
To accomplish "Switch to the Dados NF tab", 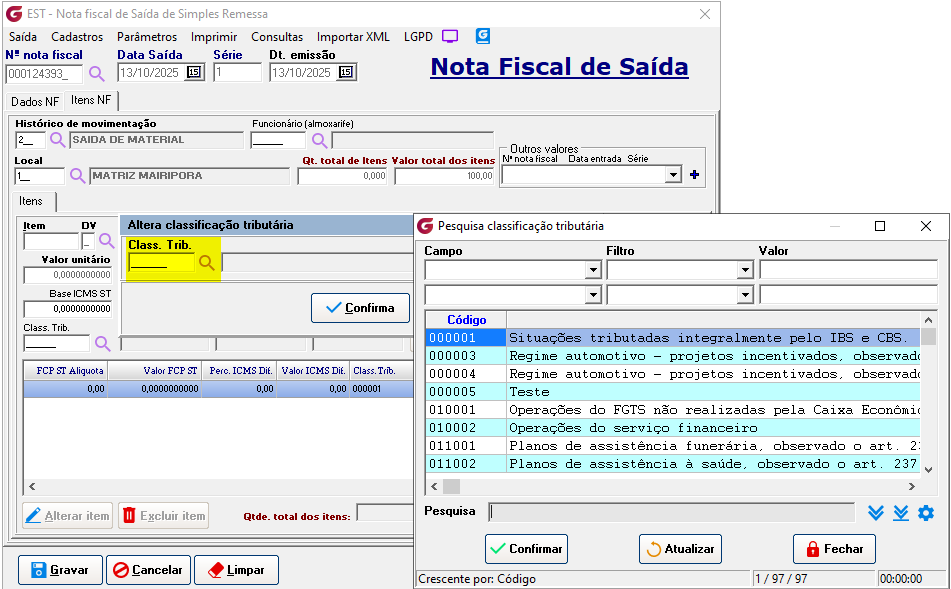I will click(35, 101).
